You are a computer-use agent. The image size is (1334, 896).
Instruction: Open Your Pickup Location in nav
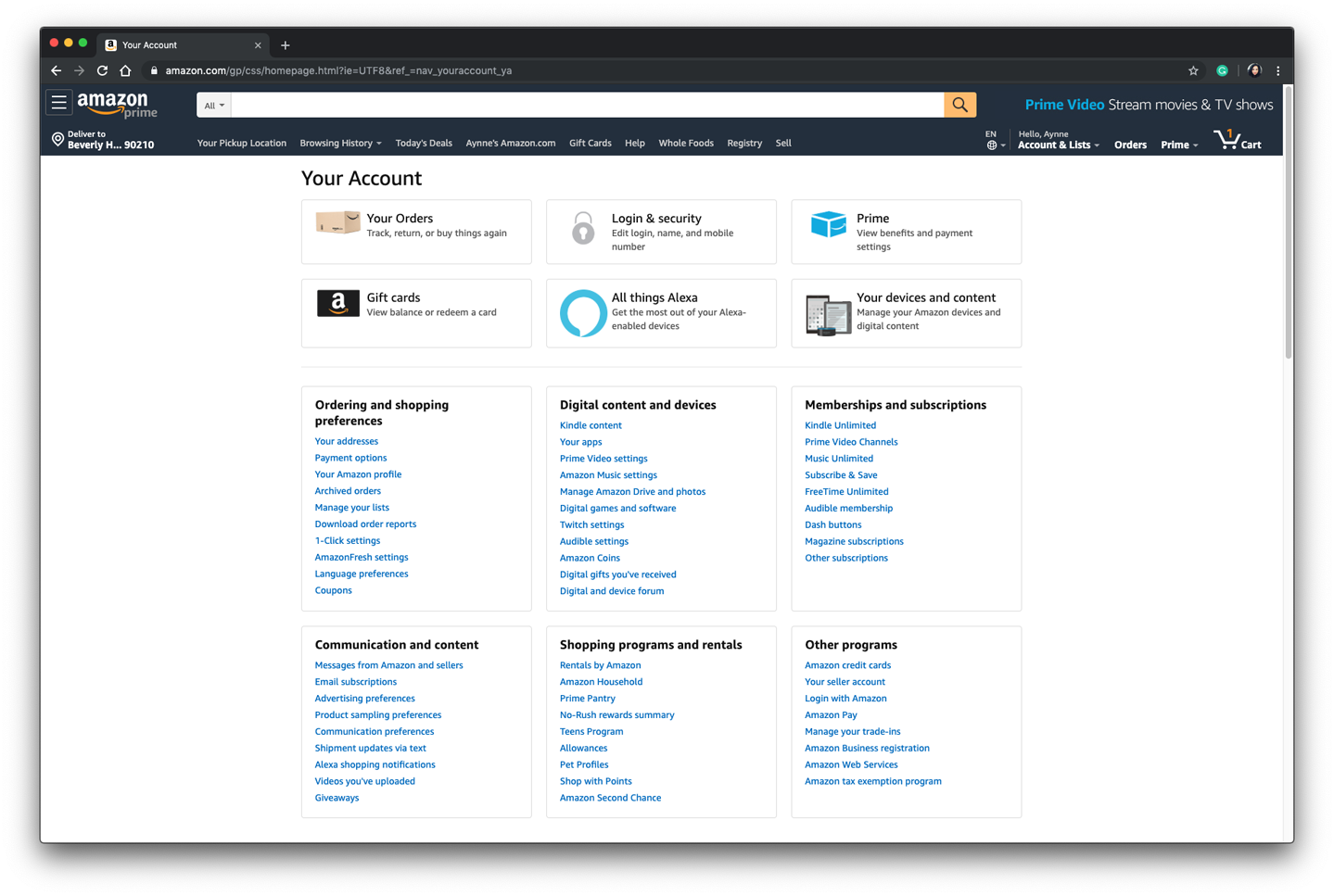point(242,143)
